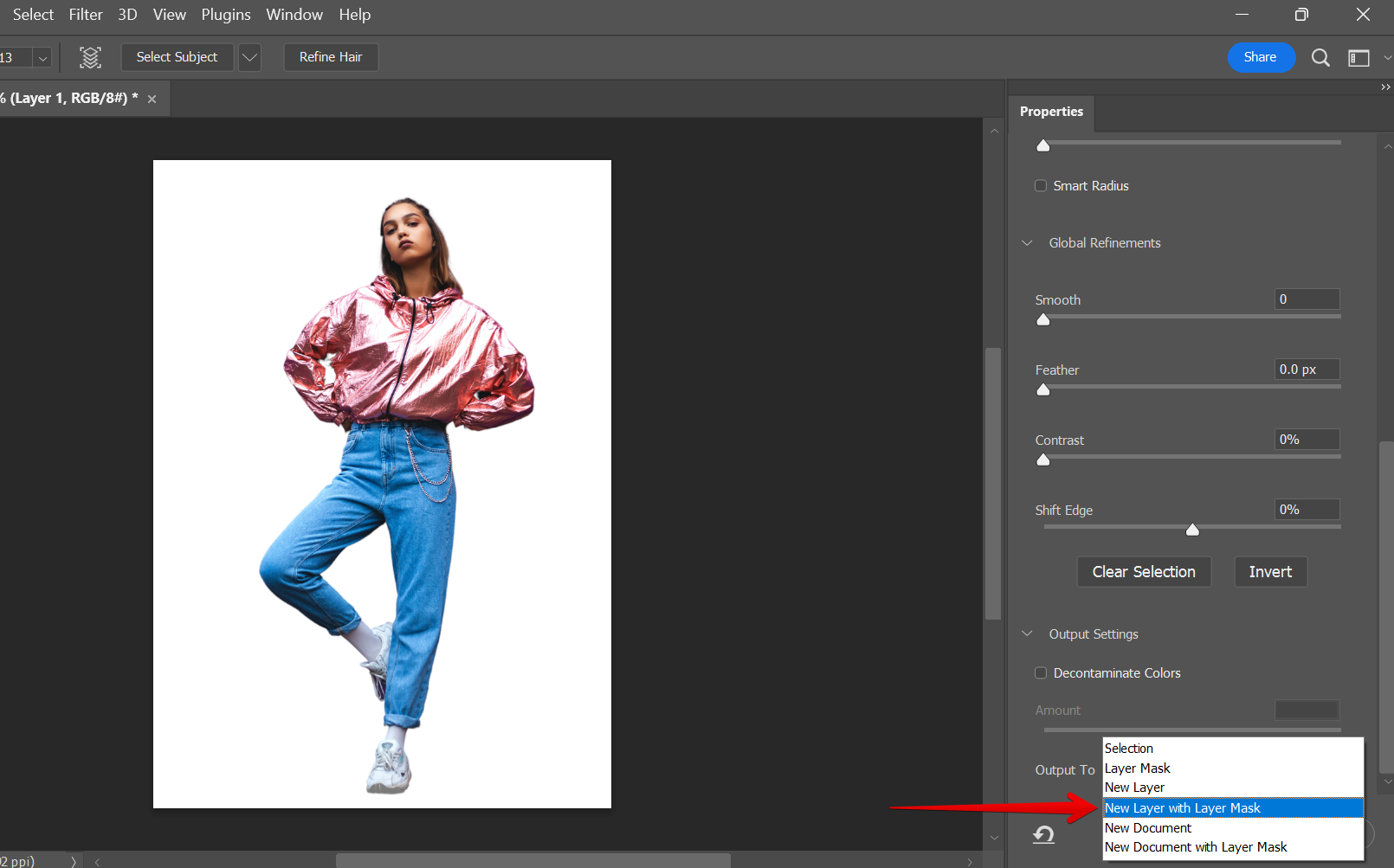Image resolution: width=1394 pixels, height=868 pixels.
Task: Enable the Decontaminate Colors checkbox
Action: coord(1041,673)
